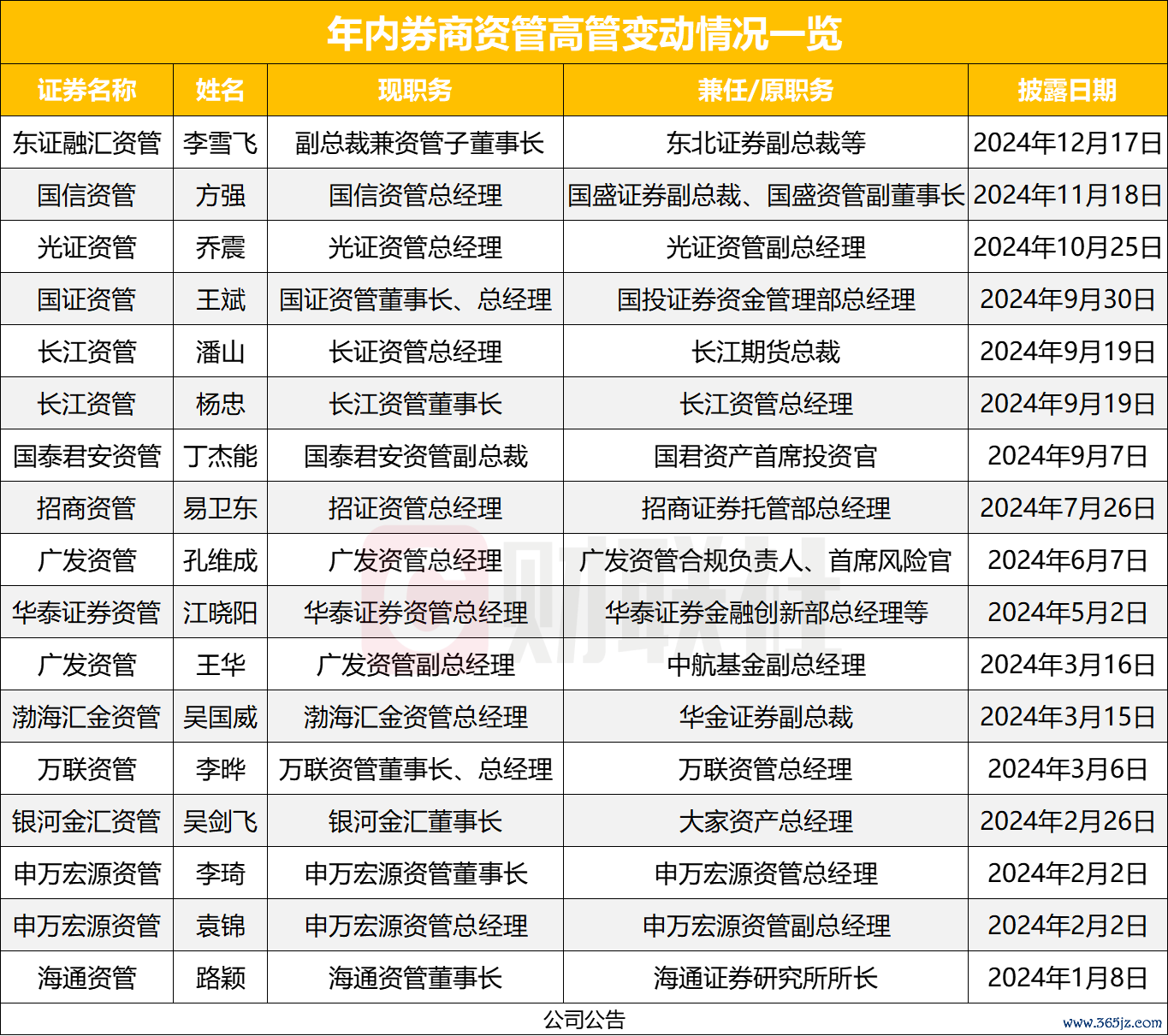This screenshot has width=1168, height=1036.
Task: Click the cell 国盛证券副总裁、国盛资管副董事长
Action: (x=766, y=195)
